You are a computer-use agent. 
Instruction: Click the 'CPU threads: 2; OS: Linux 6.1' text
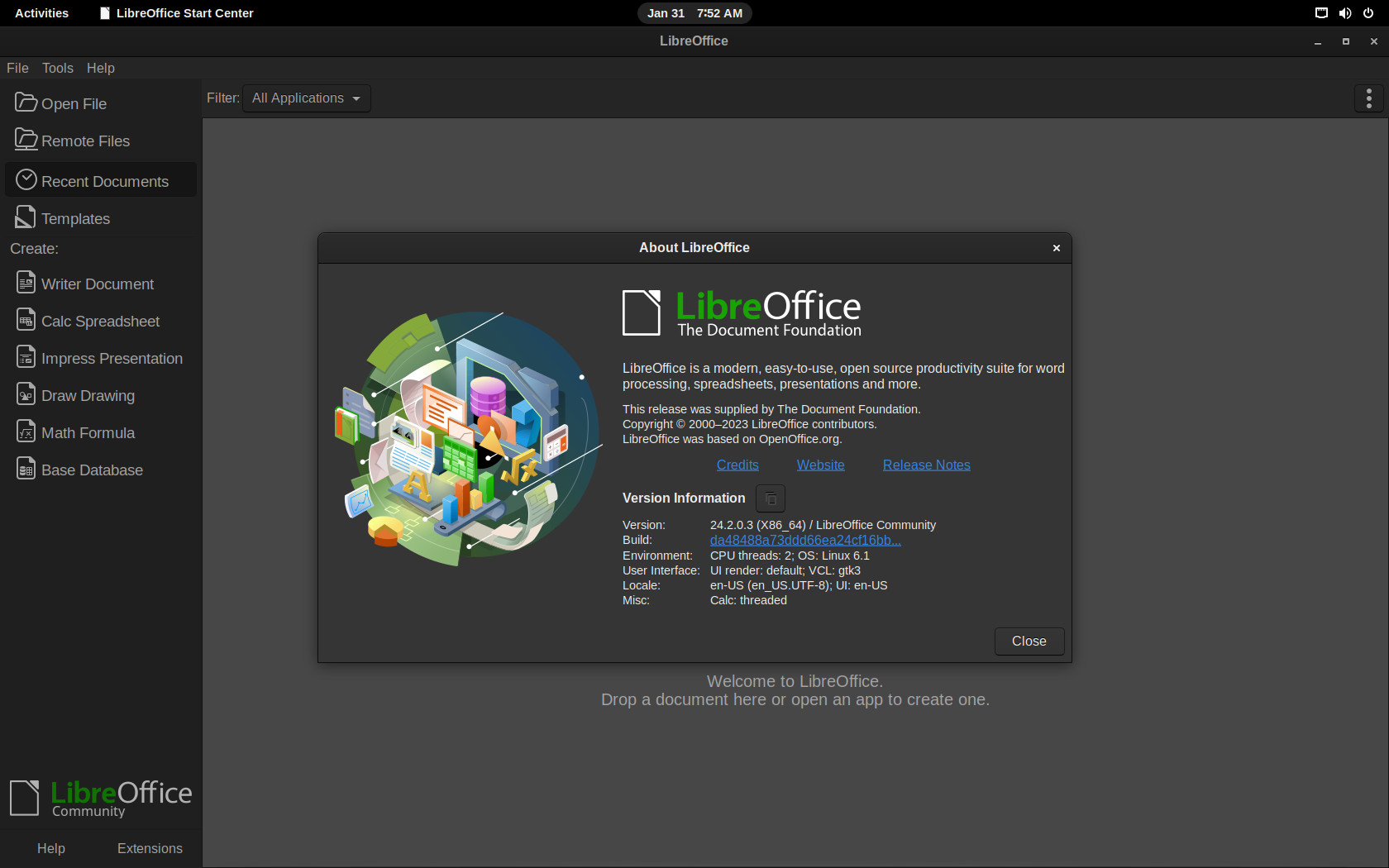pos(790,556)
